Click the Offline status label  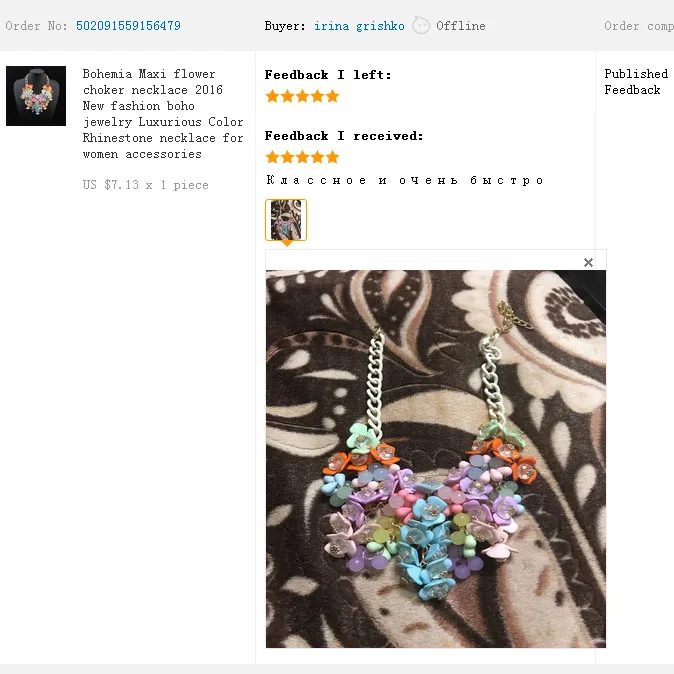[x=461, y=26]
